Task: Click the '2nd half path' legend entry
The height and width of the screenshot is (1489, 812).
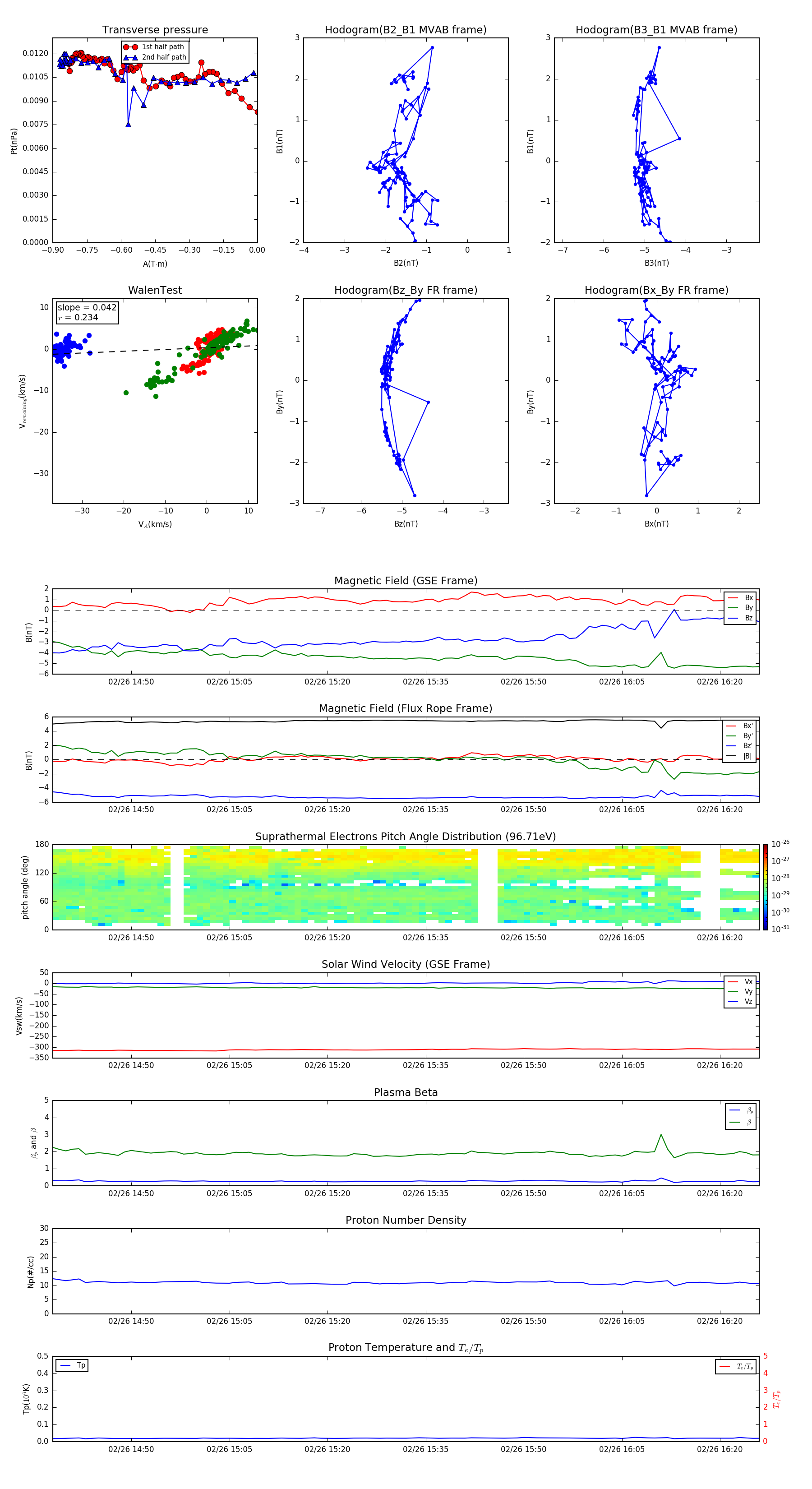Action: coord(156,57)
